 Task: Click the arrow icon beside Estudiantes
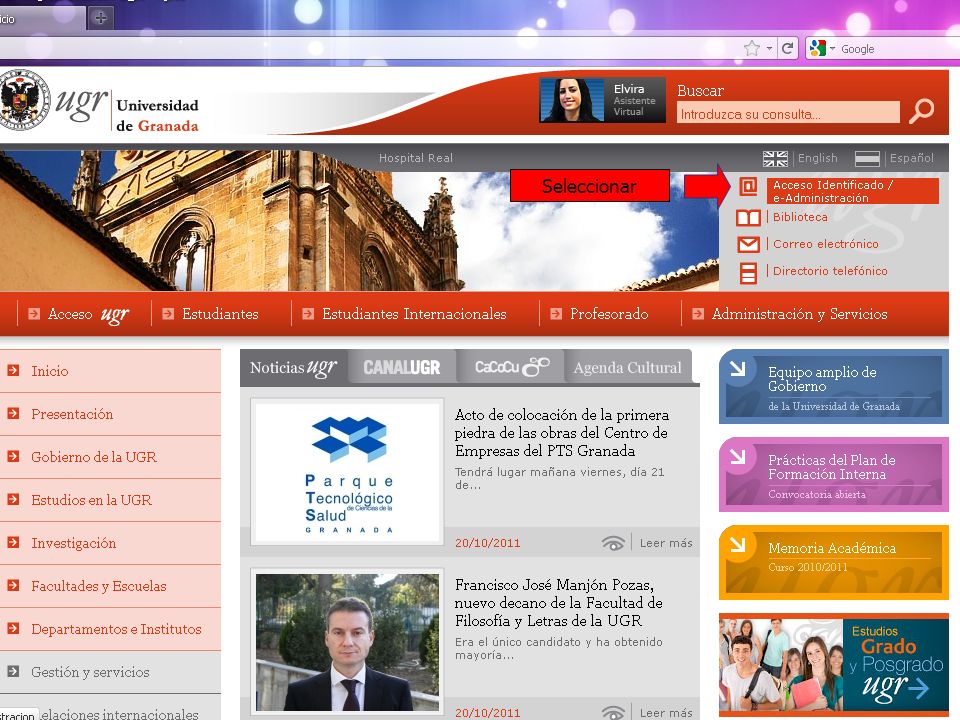coord(168,314)
